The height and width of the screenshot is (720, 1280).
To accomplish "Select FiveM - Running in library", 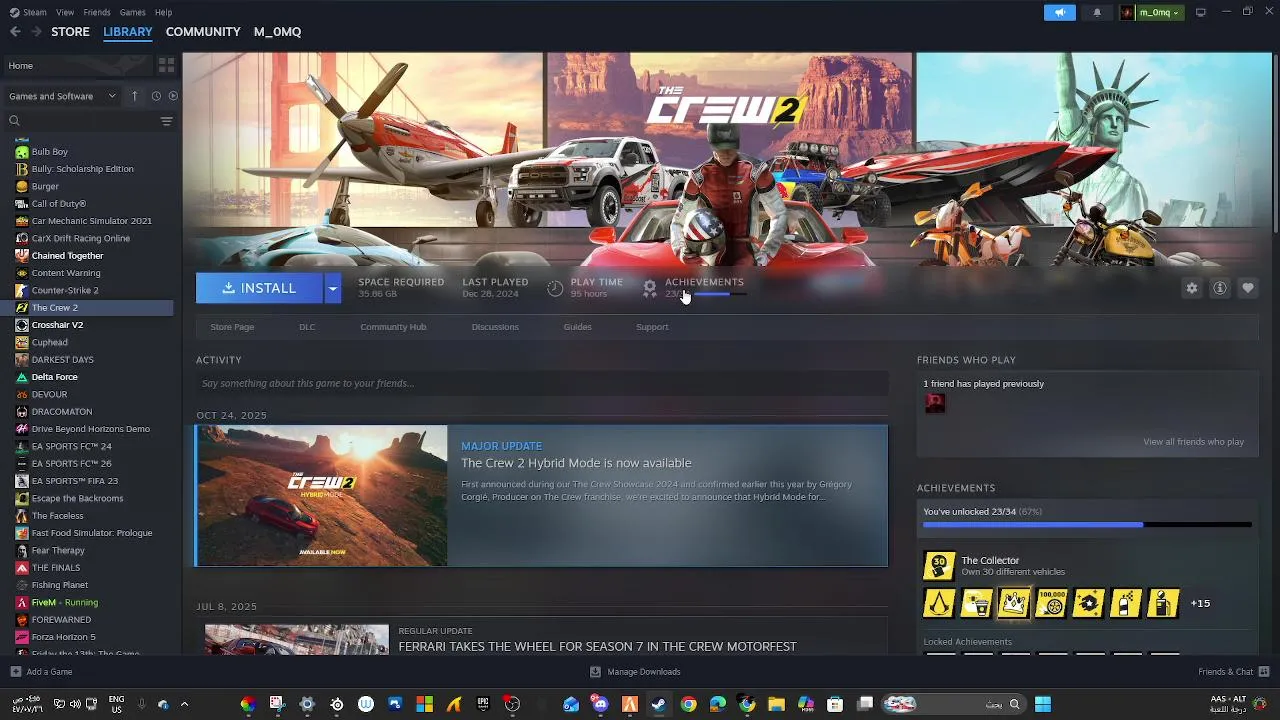I will pyautogui.click(x=64, y=603).
